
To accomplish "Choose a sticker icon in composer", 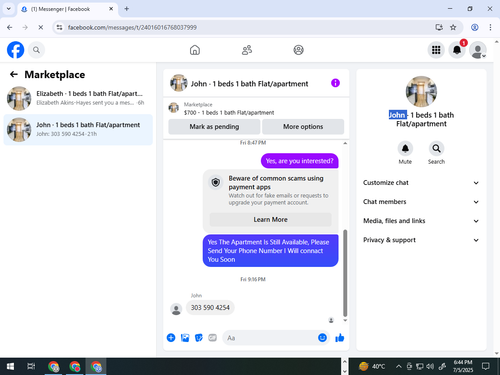I will tap(199, 338).
